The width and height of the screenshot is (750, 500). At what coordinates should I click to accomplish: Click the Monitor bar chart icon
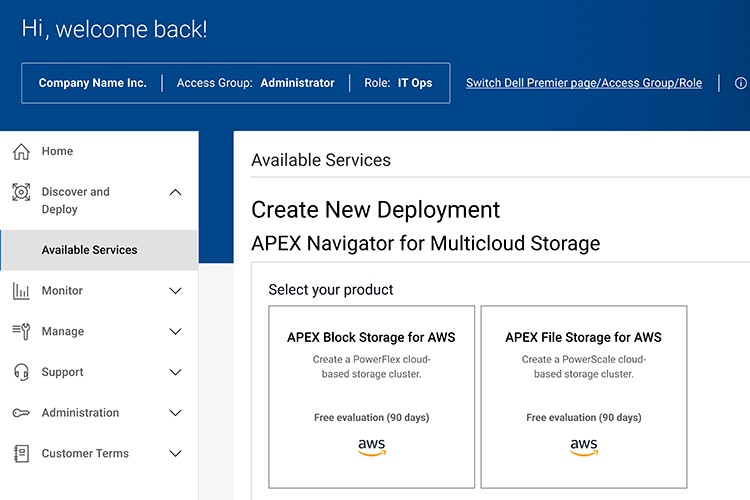[x=21, y=291]
